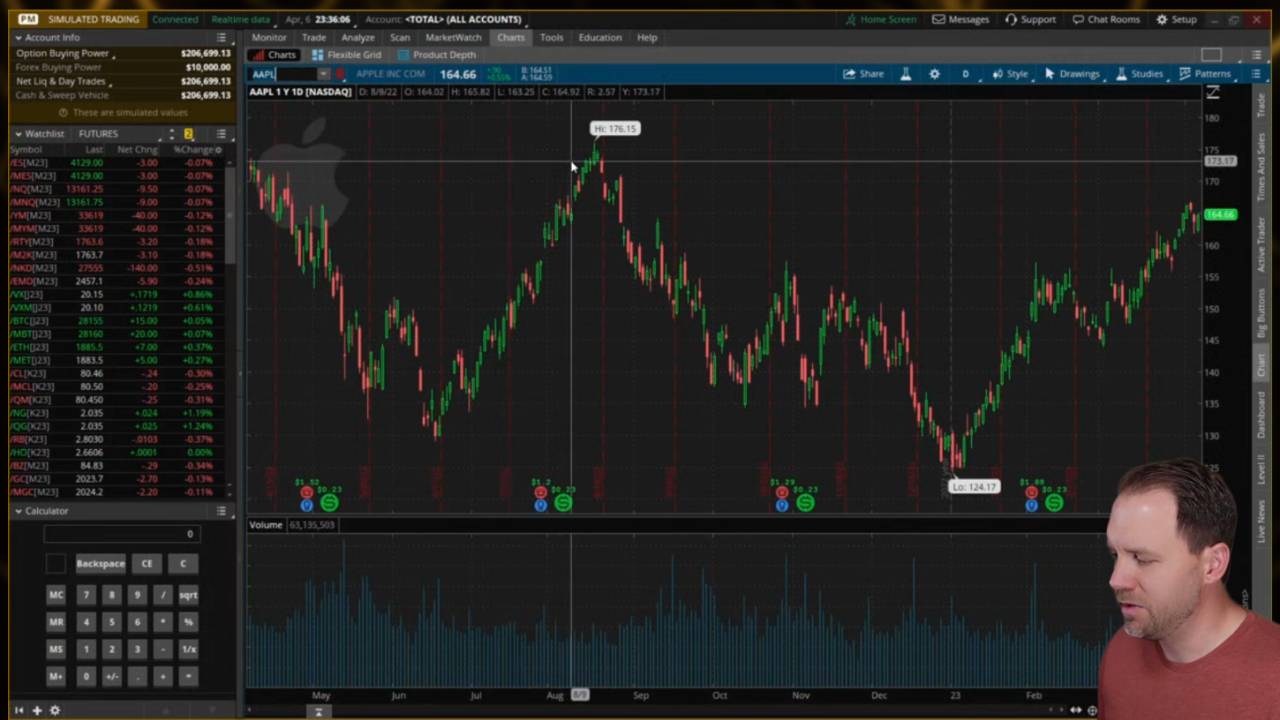Collapse the Calculator panel
The image size is (1280, 720).
(18, 511)
